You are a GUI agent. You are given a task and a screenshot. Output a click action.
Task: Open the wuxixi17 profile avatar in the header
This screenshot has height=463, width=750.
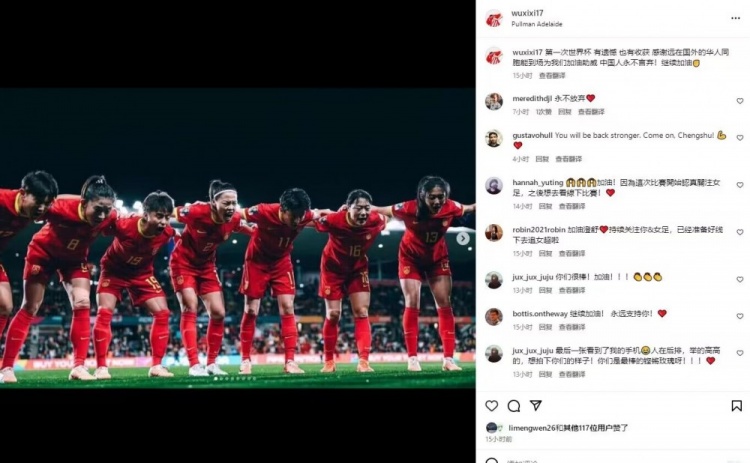point(494,18)
